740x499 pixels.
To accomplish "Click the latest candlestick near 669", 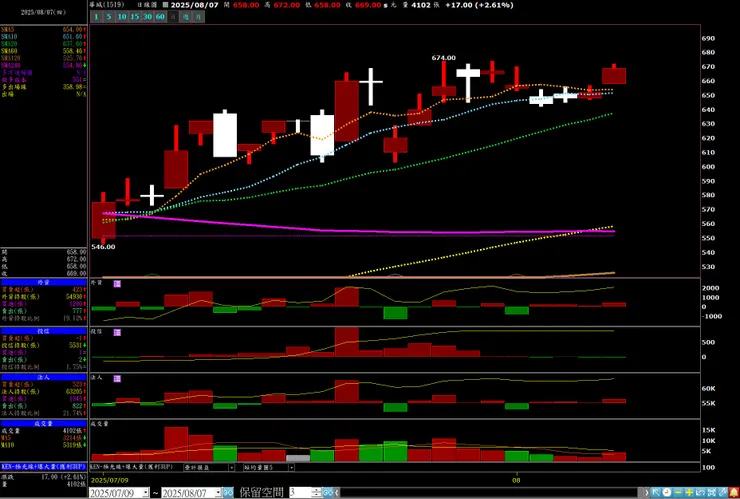I will (614, 76).
